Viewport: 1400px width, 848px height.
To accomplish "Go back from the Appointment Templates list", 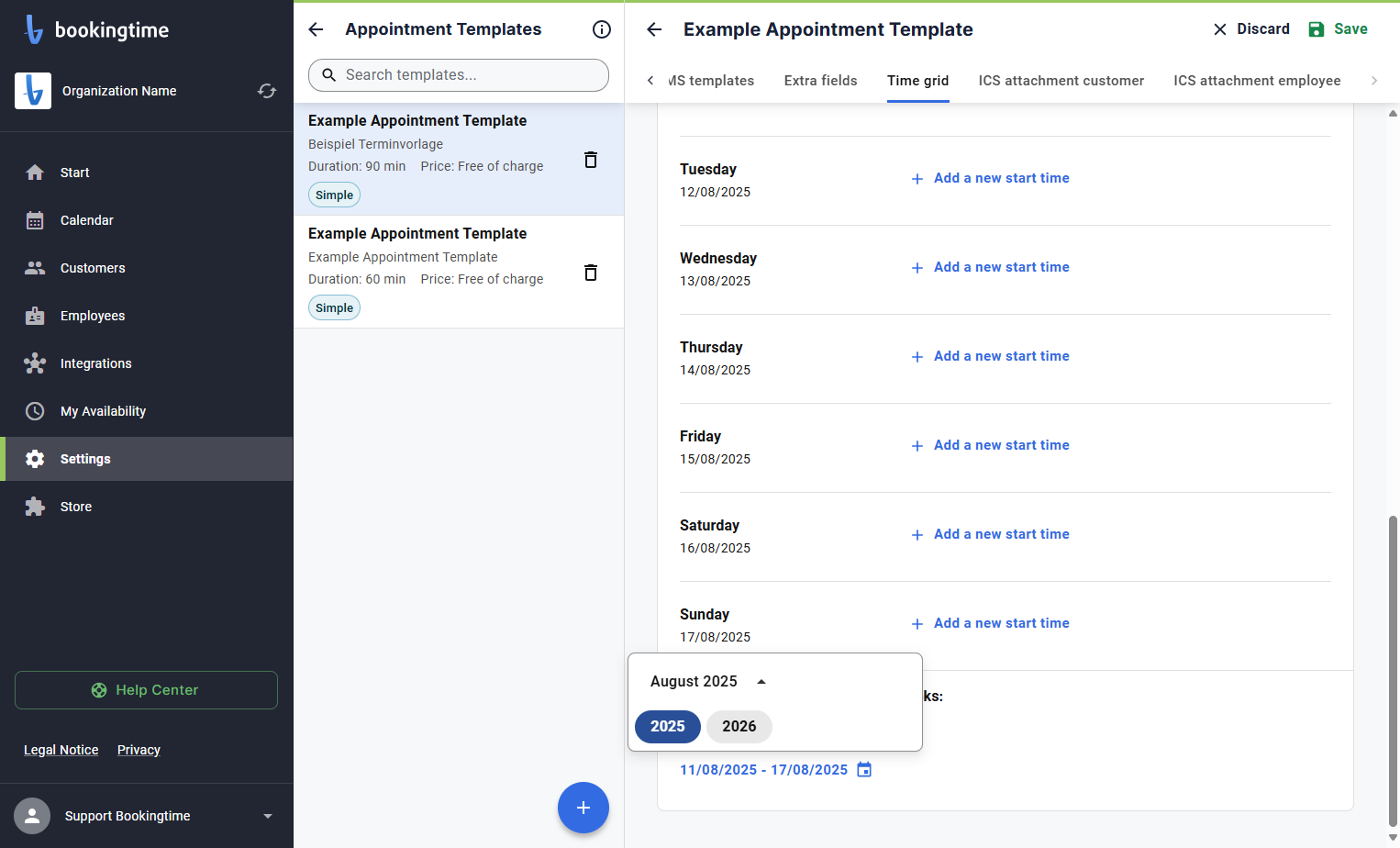I will 316,29.
